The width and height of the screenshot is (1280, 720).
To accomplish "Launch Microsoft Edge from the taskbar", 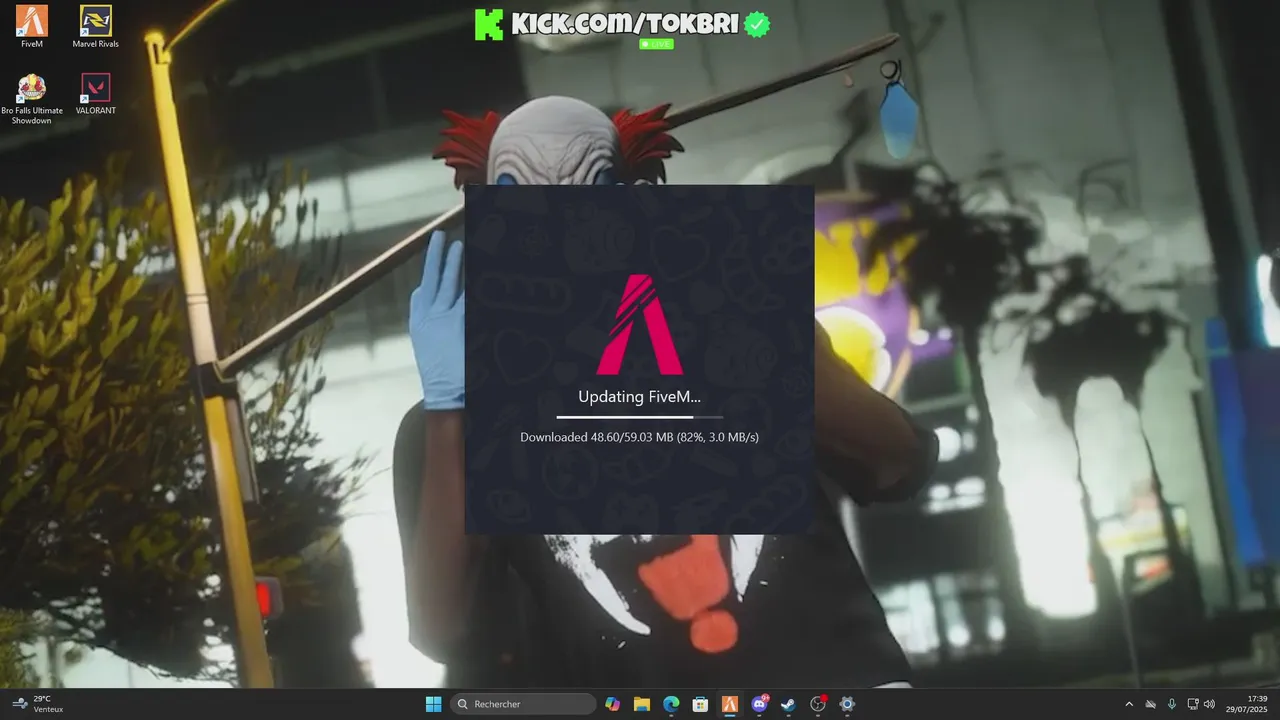I will click(671, 704).
